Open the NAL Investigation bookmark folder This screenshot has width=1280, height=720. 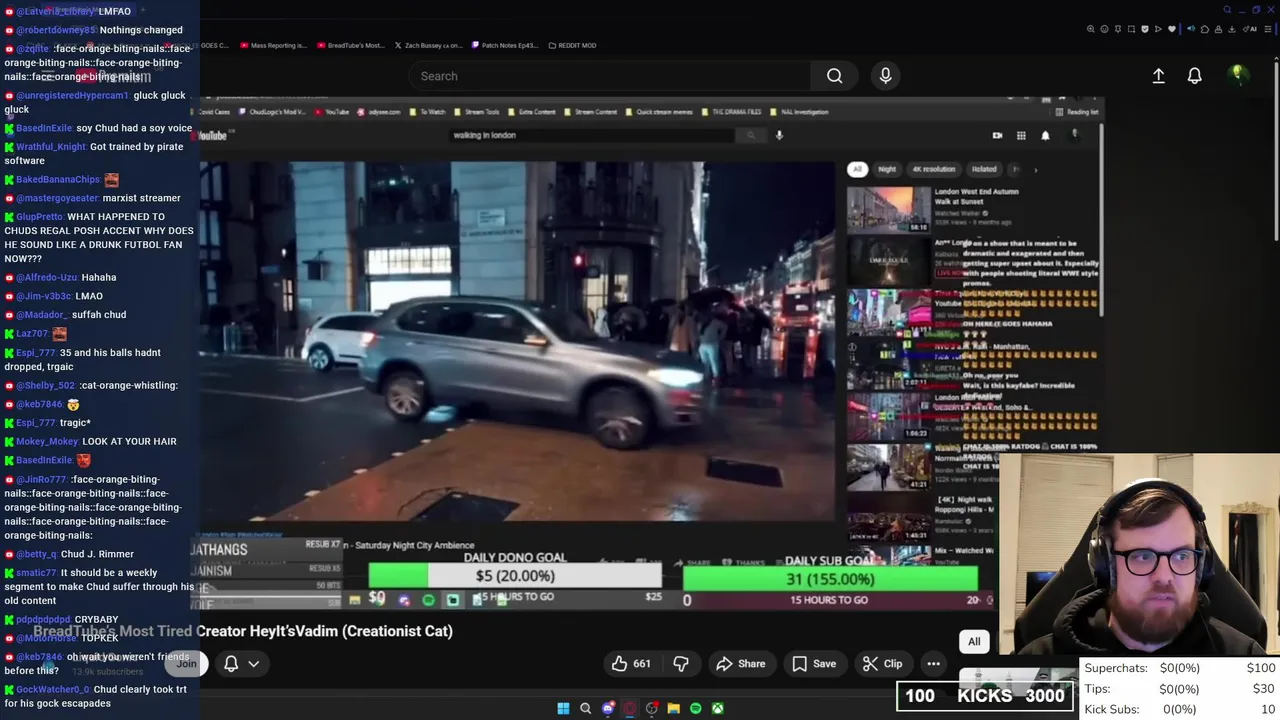point(799,112)
